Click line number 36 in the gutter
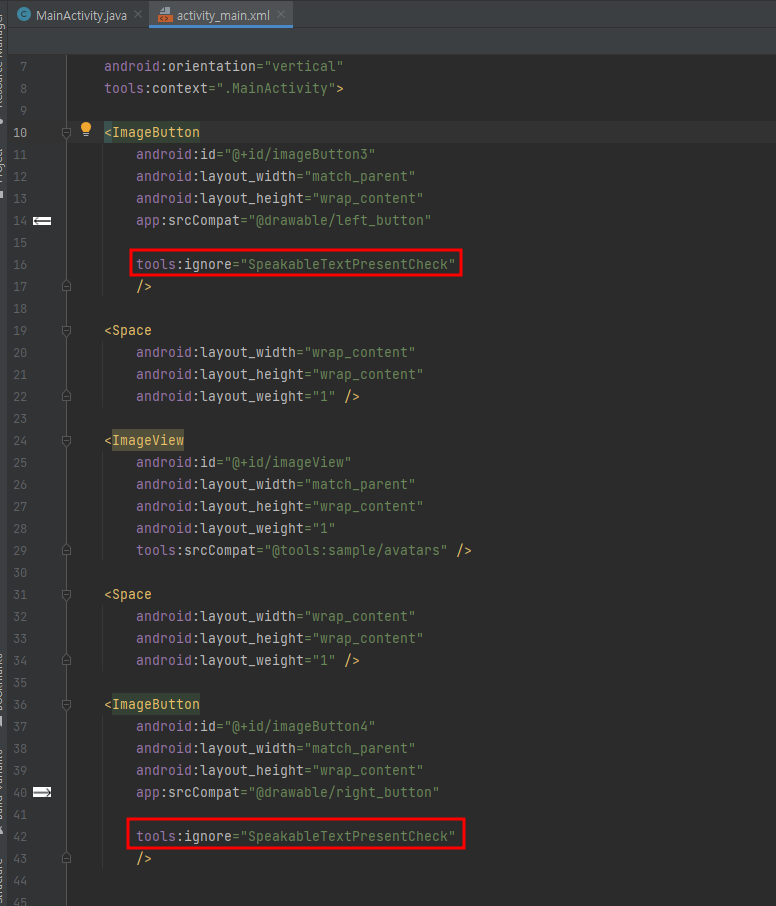The image size is (776, 906). [x=20, y=704]
